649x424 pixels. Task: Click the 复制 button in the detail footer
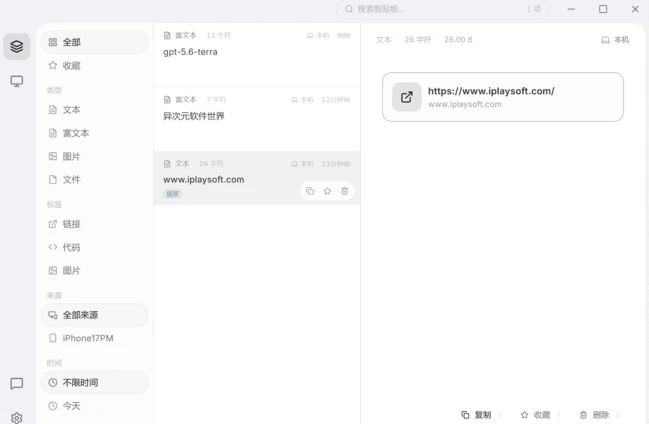click(476, 415)
